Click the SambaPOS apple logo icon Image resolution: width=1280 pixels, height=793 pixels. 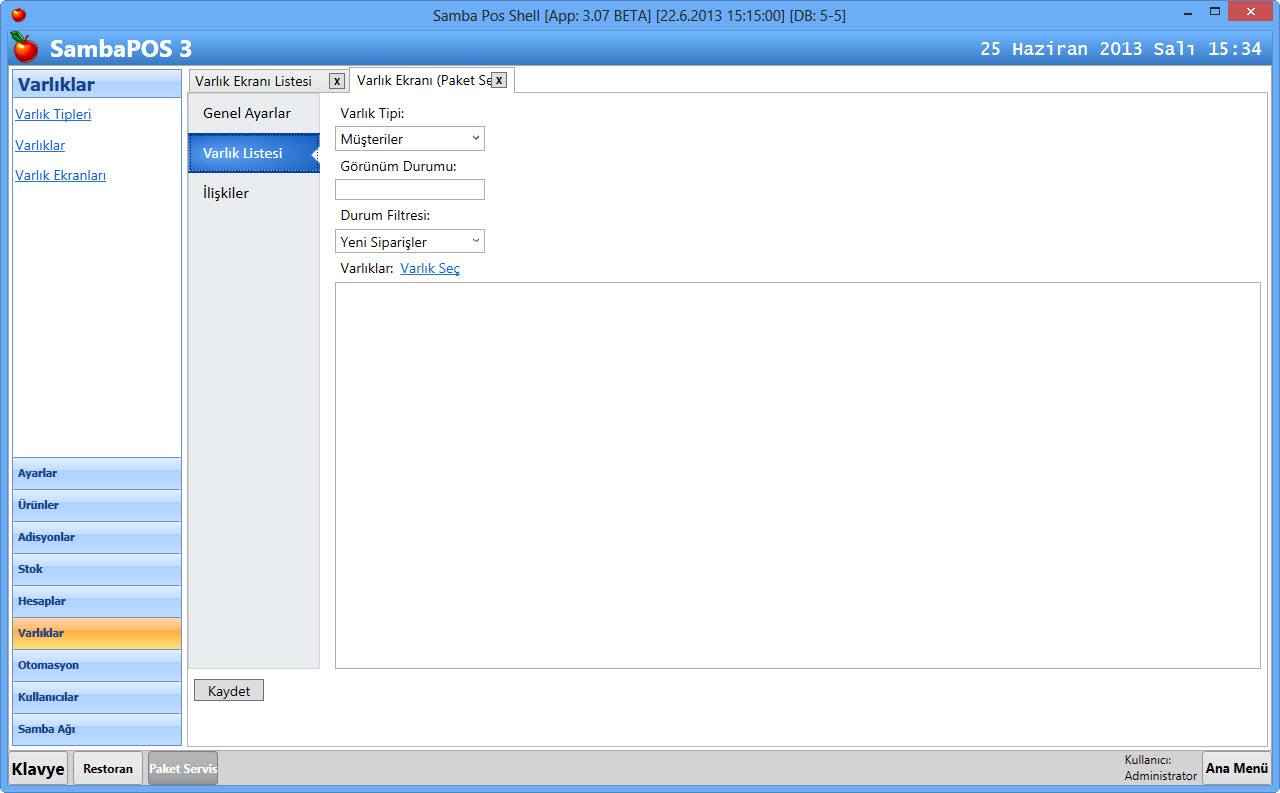(x=24, y=47)
